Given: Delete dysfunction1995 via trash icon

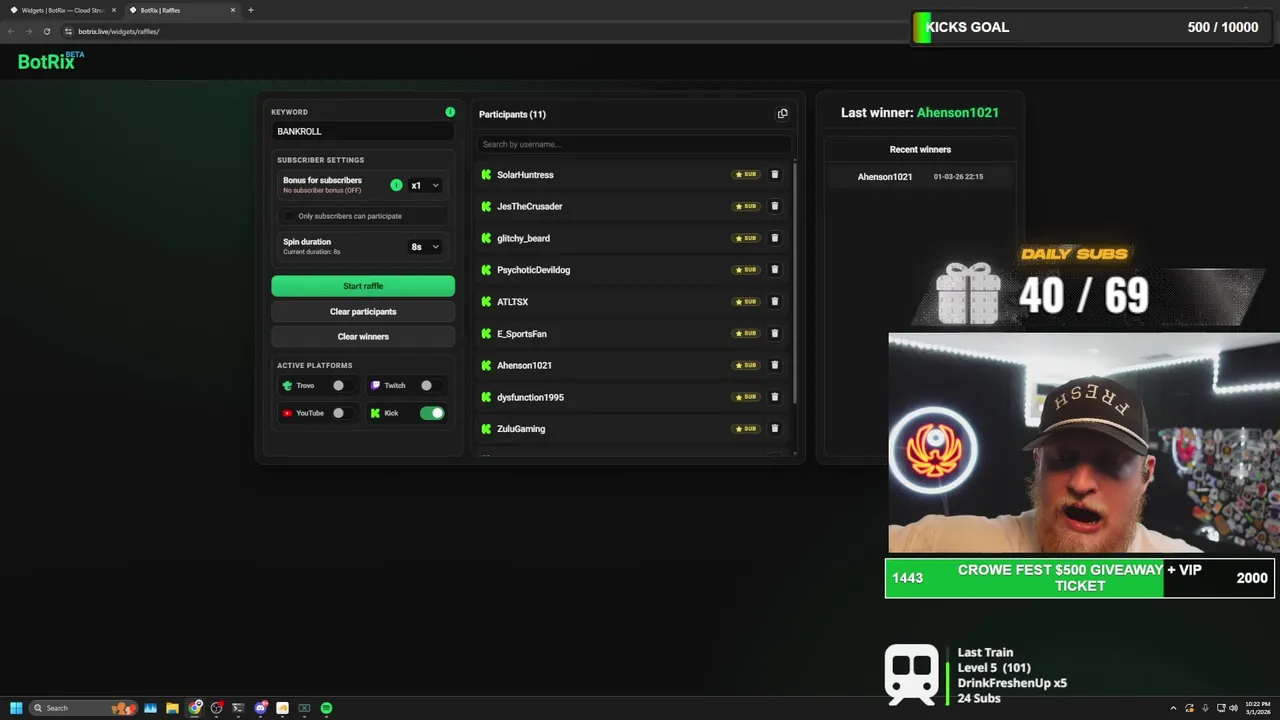Looking at the screenshot, I should tap(774, 397).
